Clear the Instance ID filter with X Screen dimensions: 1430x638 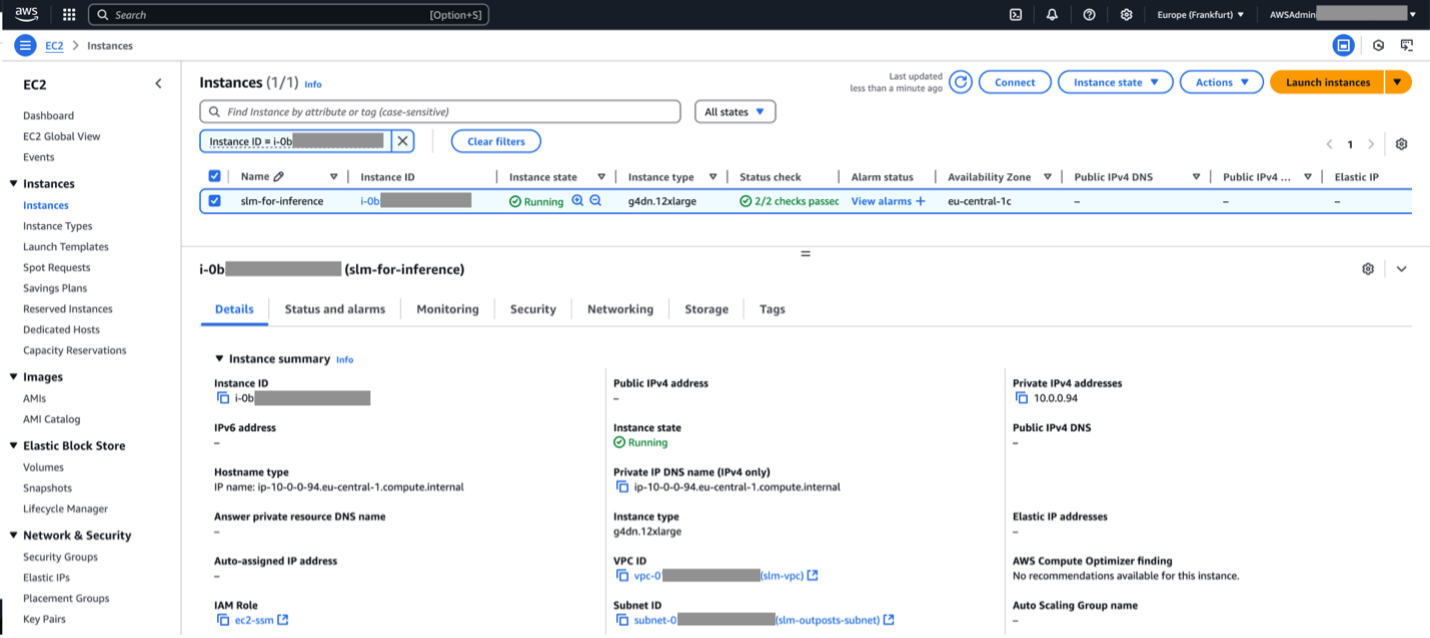coord(402,141)
